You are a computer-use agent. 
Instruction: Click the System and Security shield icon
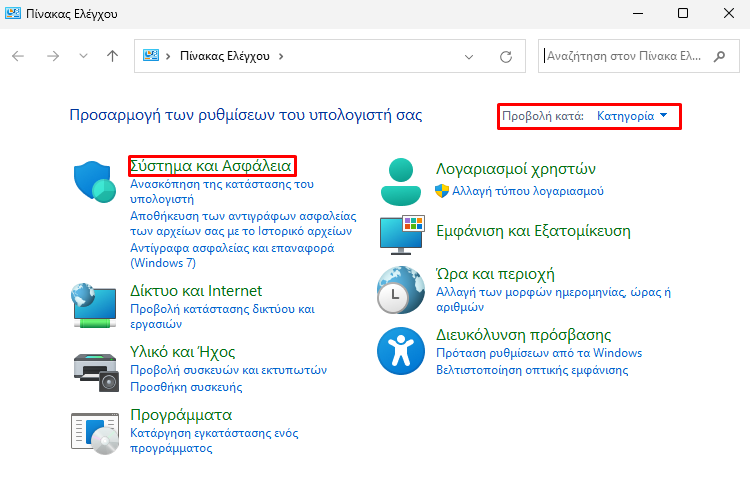coord(95,182)
